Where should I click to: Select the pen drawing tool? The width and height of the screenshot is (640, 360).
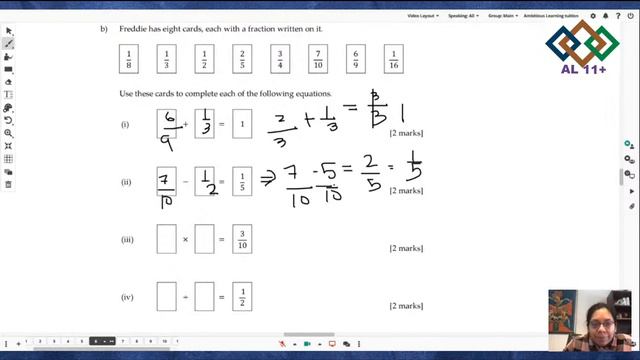9,44
